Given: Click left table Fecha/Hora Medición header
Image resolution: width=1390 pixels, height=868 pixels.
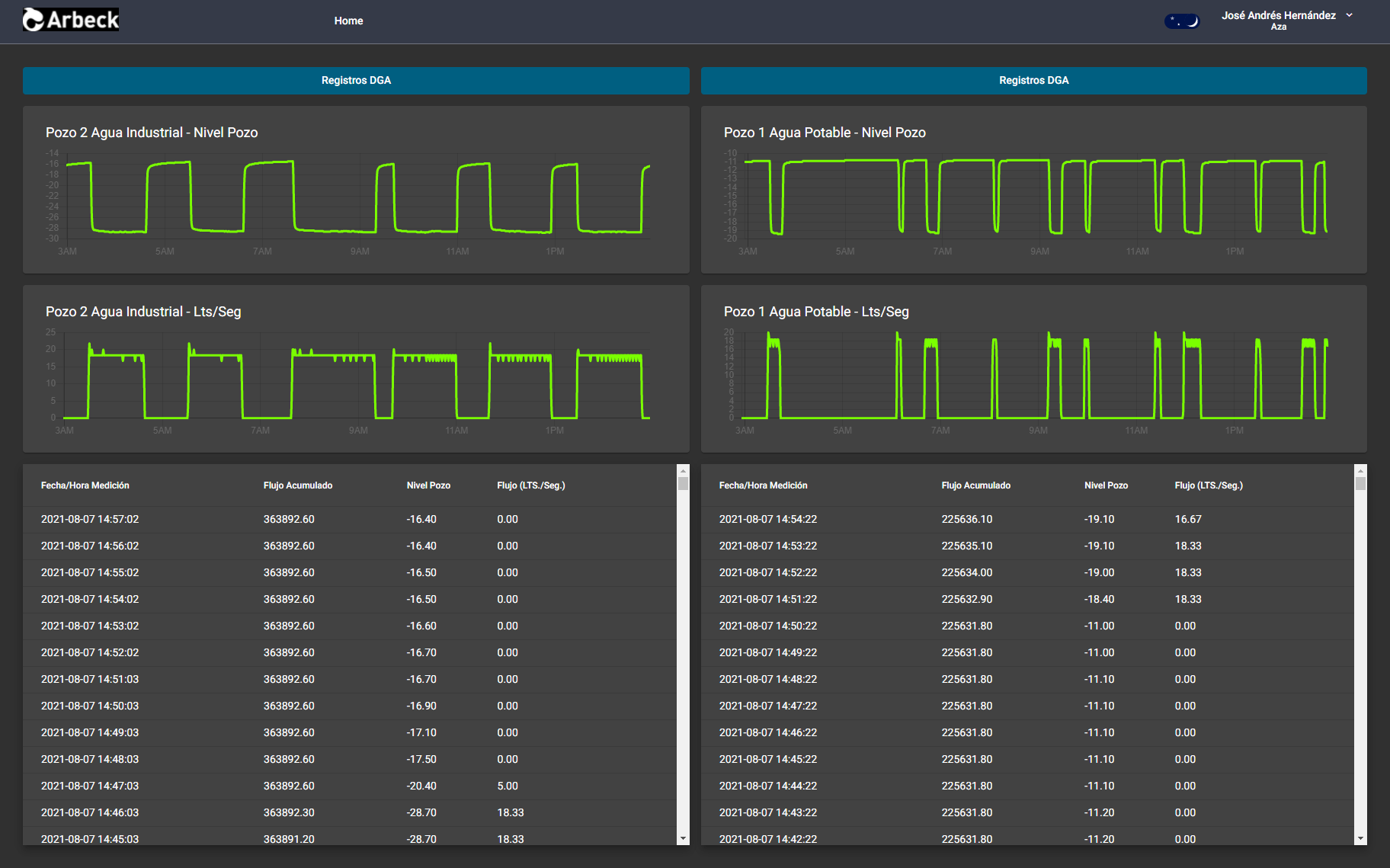Looking at the screenshot, I should (85, 485).
